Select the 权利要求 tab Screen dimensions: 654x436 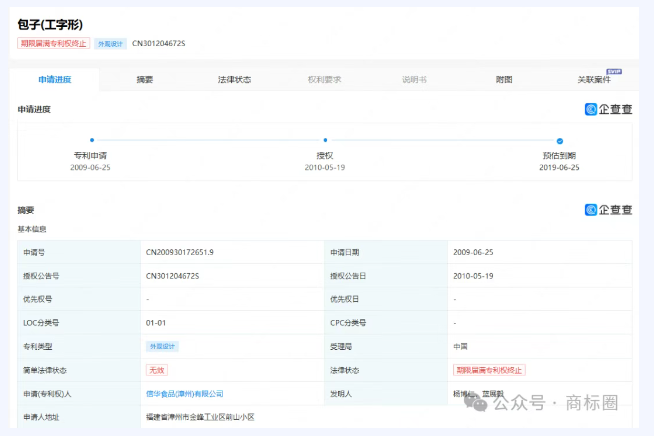pyautogui.click(x=325, y=79)
